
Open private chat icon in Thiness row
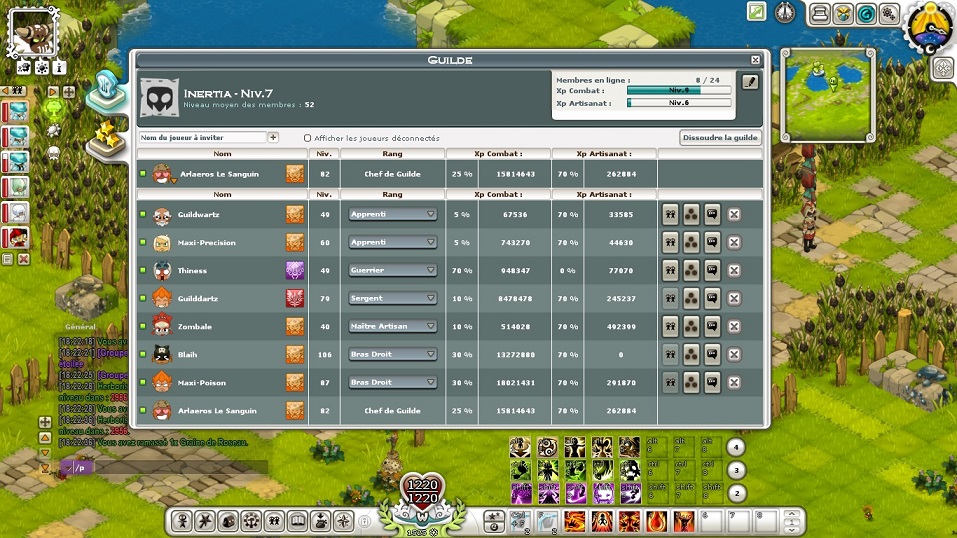click(712, 270)
